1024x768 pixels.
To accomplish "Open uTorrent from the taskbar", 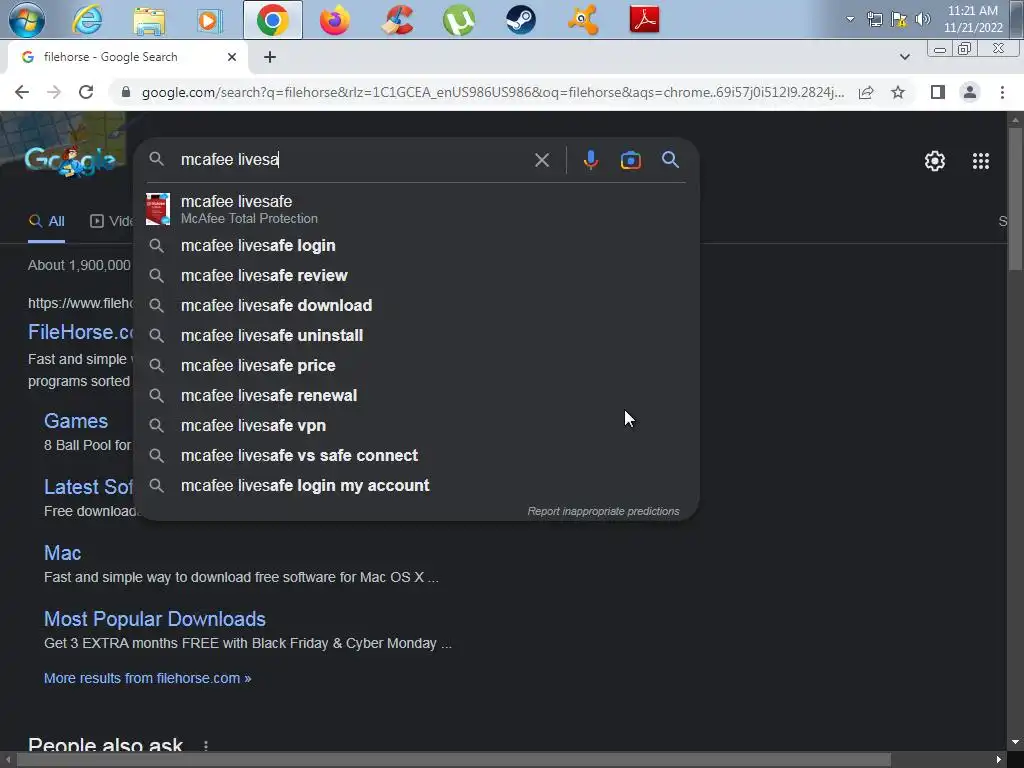I will point(458,20).
